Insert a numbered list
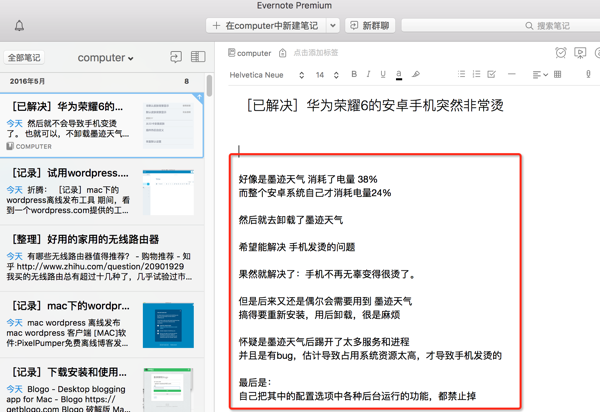 [x=476, y=74]
